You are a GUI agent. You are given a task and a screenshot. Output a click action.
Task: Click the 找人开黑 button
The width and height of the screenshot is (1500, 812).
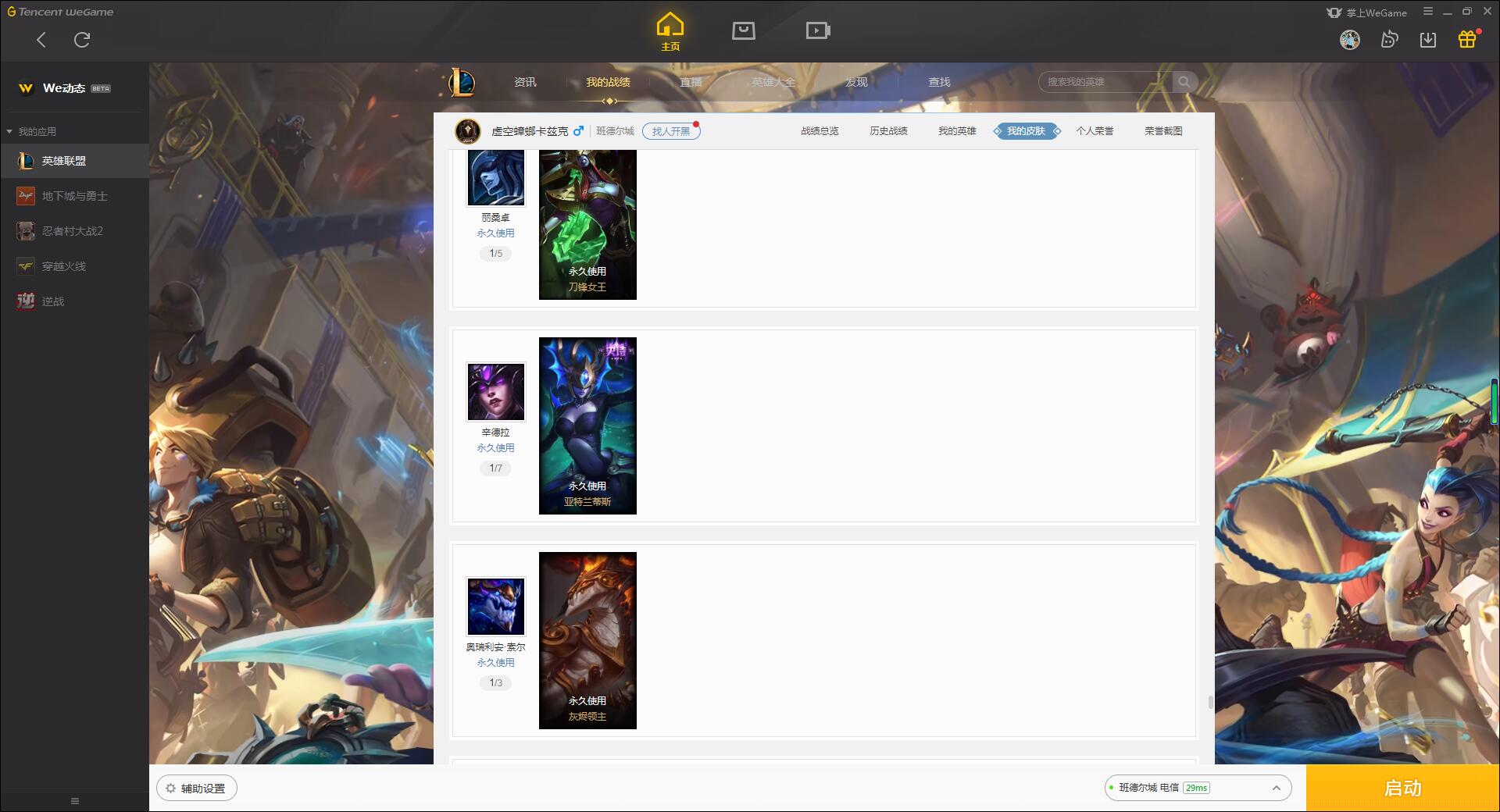(x=671, y=131)
